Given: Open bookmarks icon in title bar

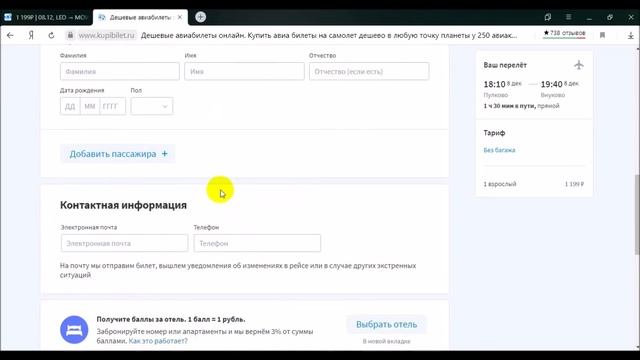Looking at the screenshot, I should click(x=548, y=17).
